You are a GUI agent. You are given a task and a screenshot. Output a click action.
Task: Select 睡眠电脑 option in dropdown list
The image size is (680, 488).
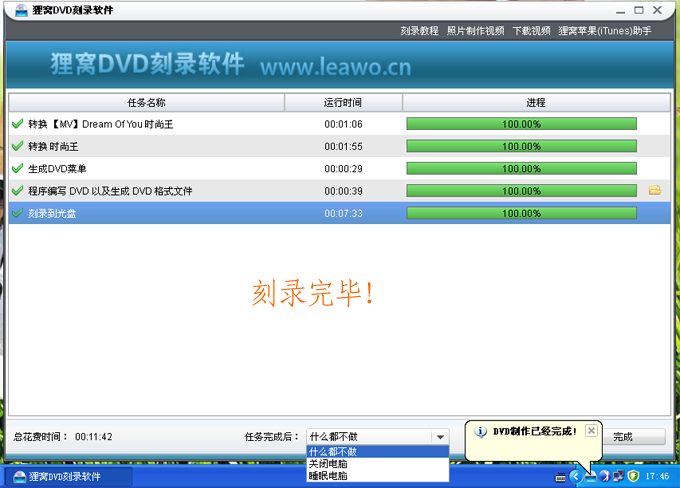pos(377,475)
